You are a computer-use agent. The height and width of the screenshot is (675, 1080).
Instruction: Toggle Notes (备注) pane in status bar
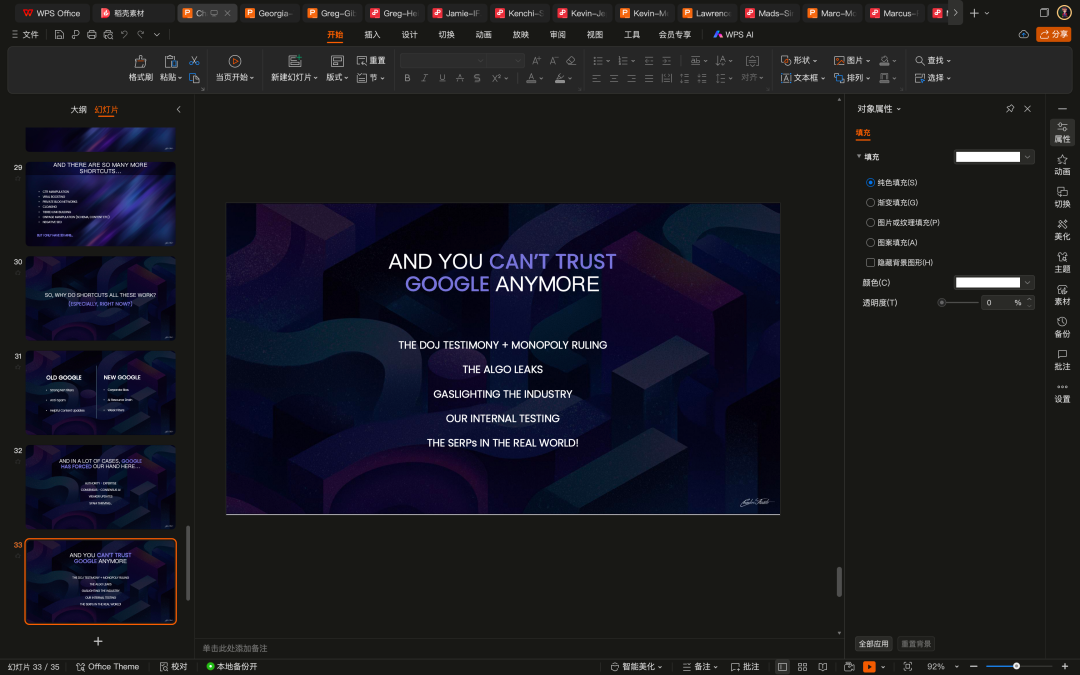(700, 667)
